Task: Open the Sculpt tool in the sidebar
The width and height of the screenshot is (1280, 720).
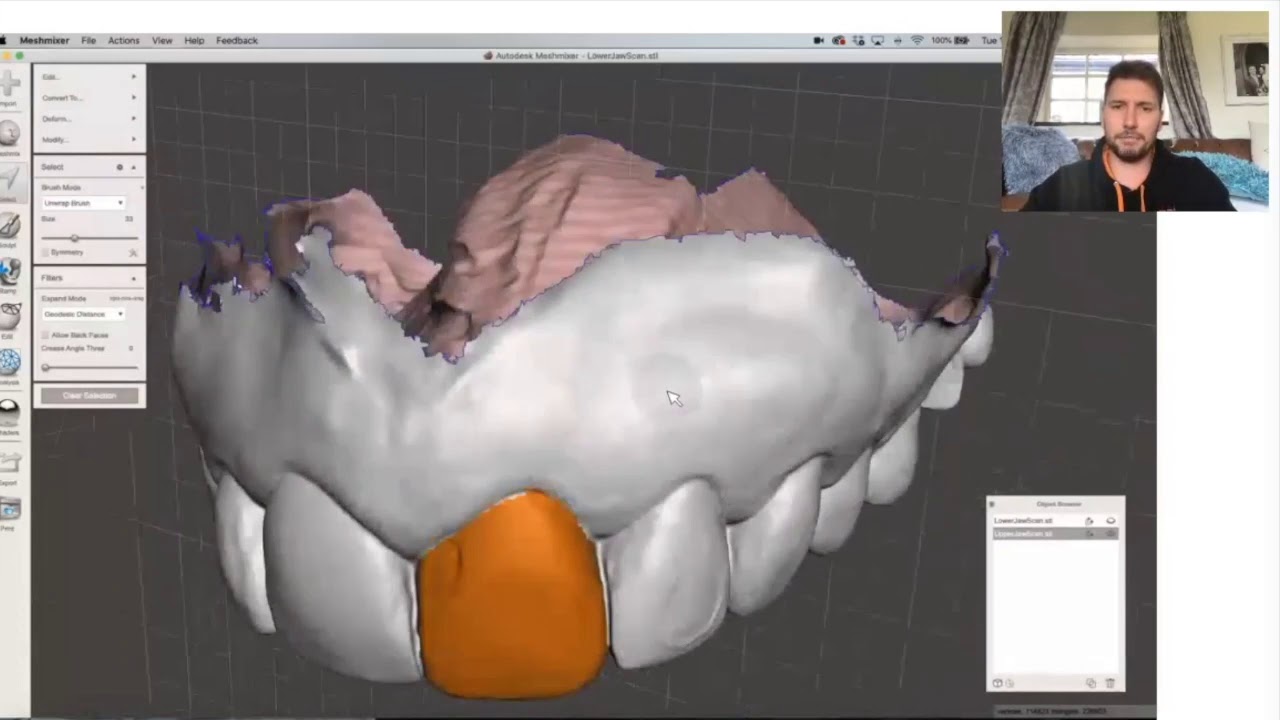Action: coord(9,228)
